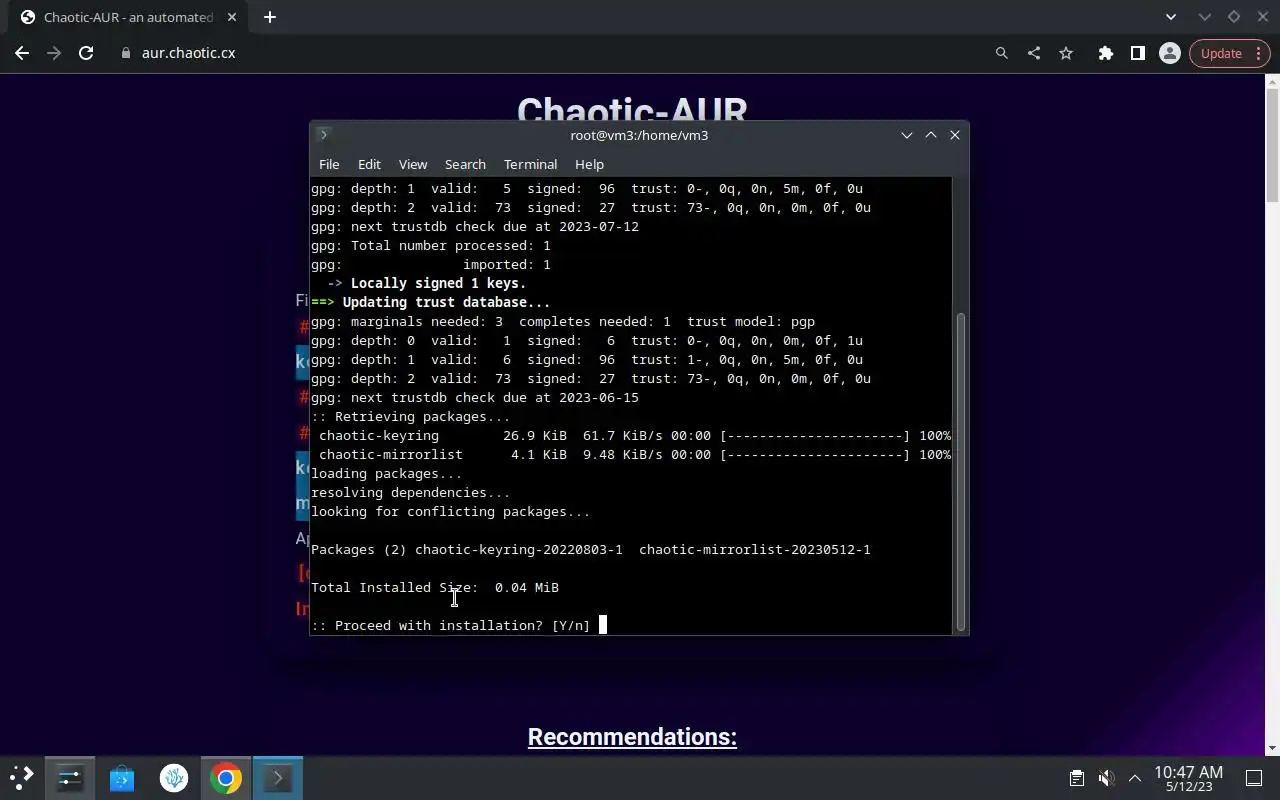Click terminal window icon in title bar
Screen dimensions: 1280x800
pos(323,135)
